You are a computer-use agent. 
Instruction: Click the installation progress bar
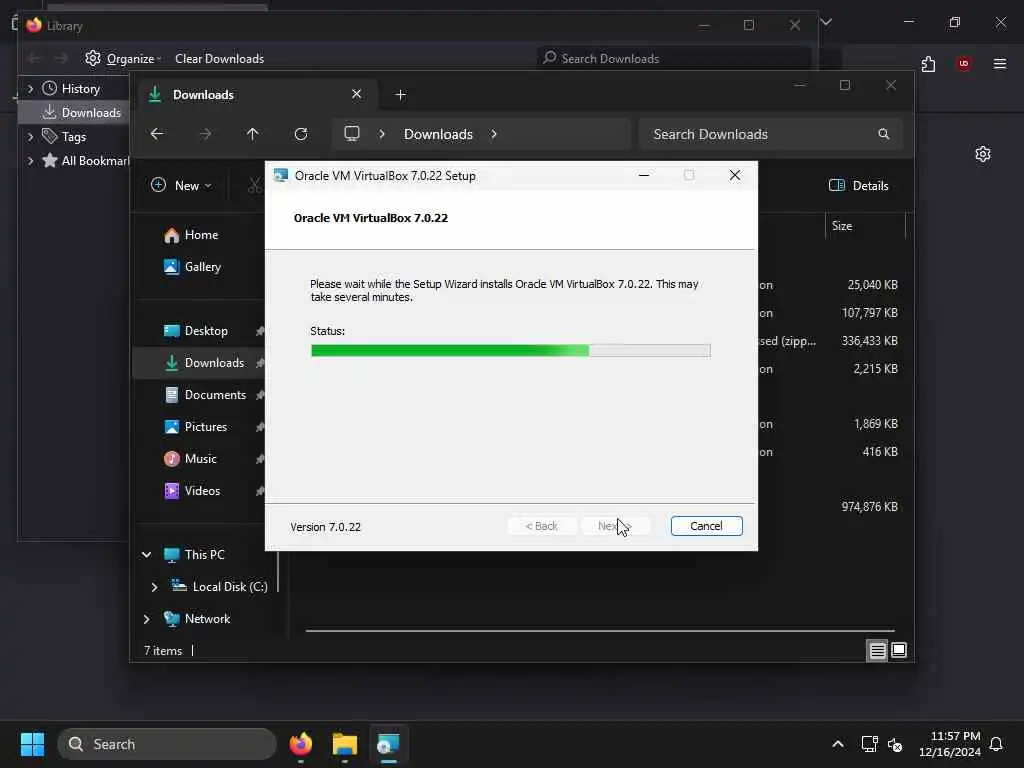pos(511,351)
